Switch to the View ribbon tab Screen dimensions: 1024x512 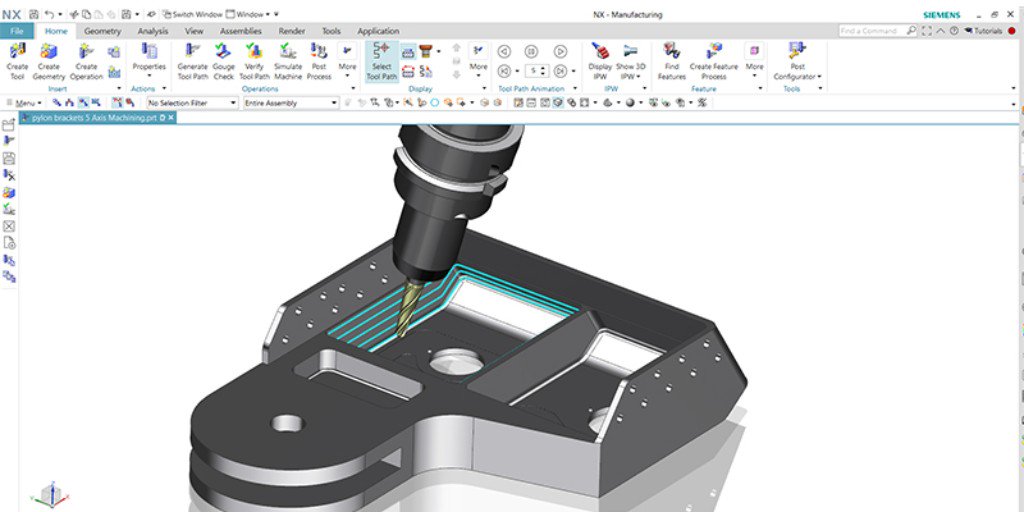(x=194, y=31)
